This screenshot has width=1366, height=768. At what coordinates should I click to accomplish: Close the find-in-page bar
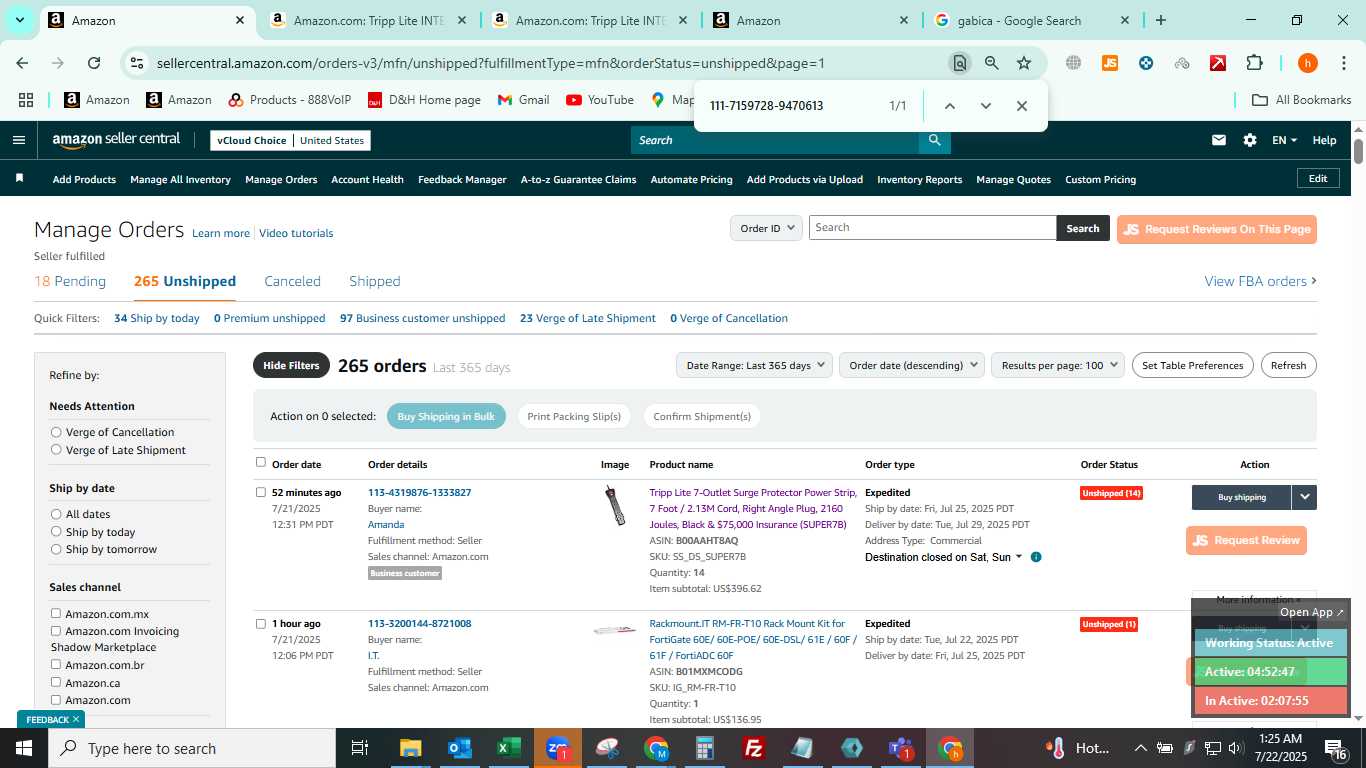coord(1021,106)
